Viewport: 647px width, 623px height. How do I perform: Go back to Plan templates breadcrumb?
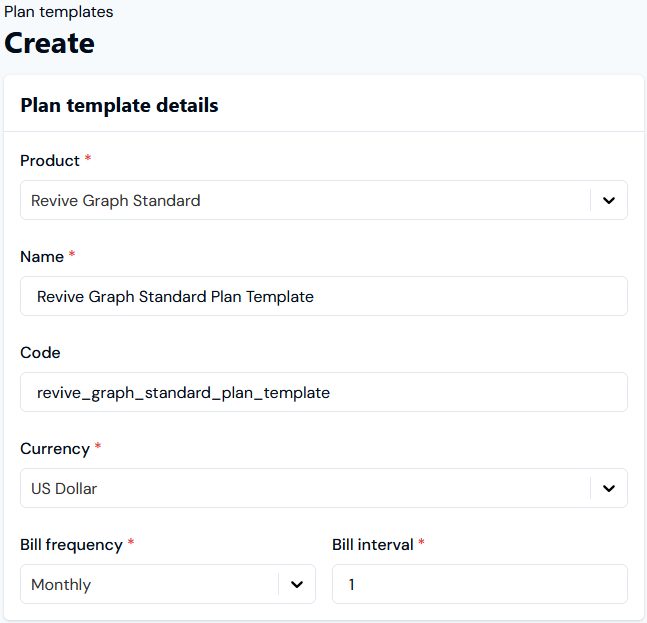[x=59, y=12]
